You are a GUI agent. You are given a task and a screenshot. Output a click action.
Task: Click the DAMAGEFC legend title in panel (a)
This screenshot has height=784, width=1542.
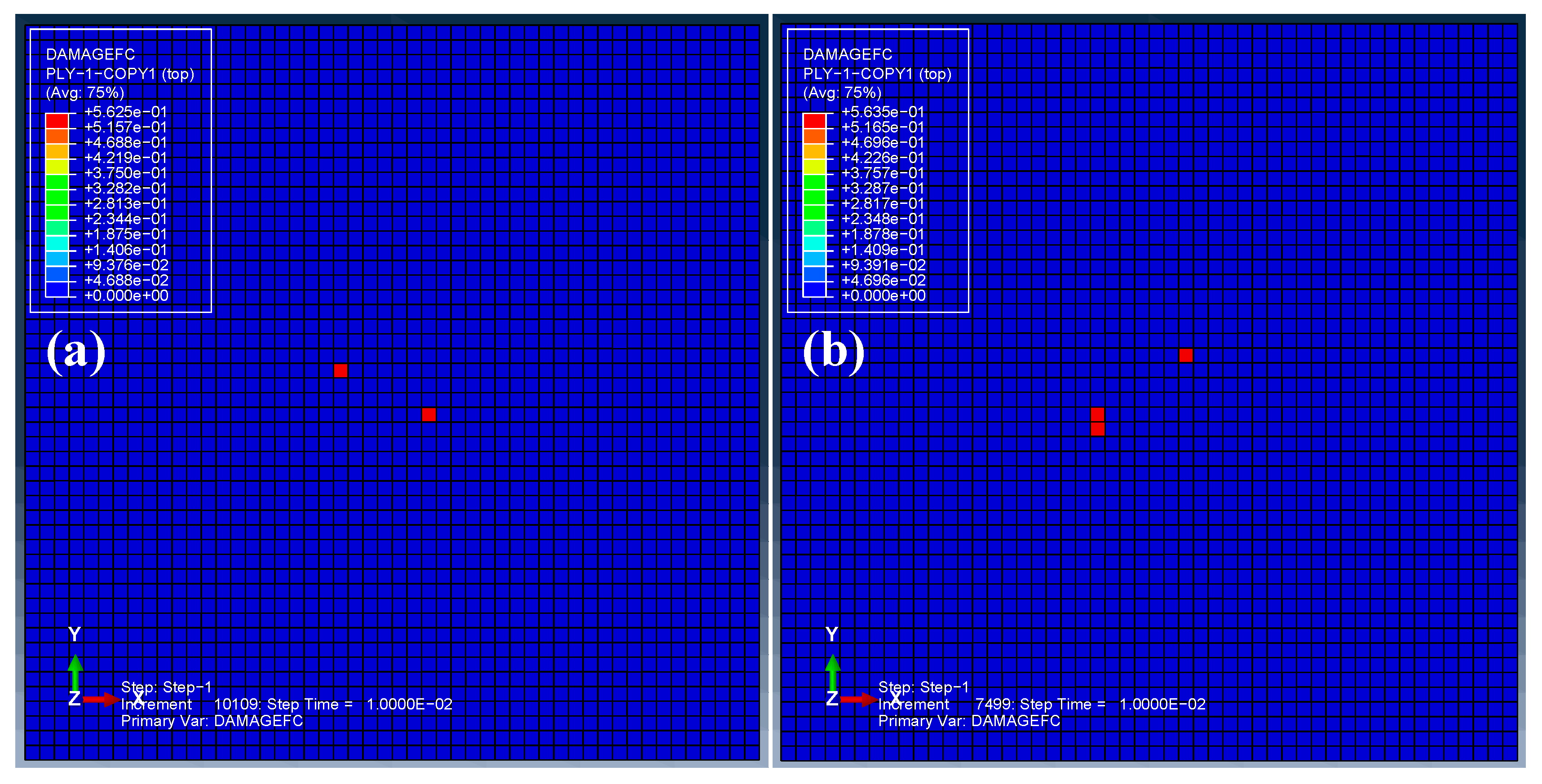(90, 54)
